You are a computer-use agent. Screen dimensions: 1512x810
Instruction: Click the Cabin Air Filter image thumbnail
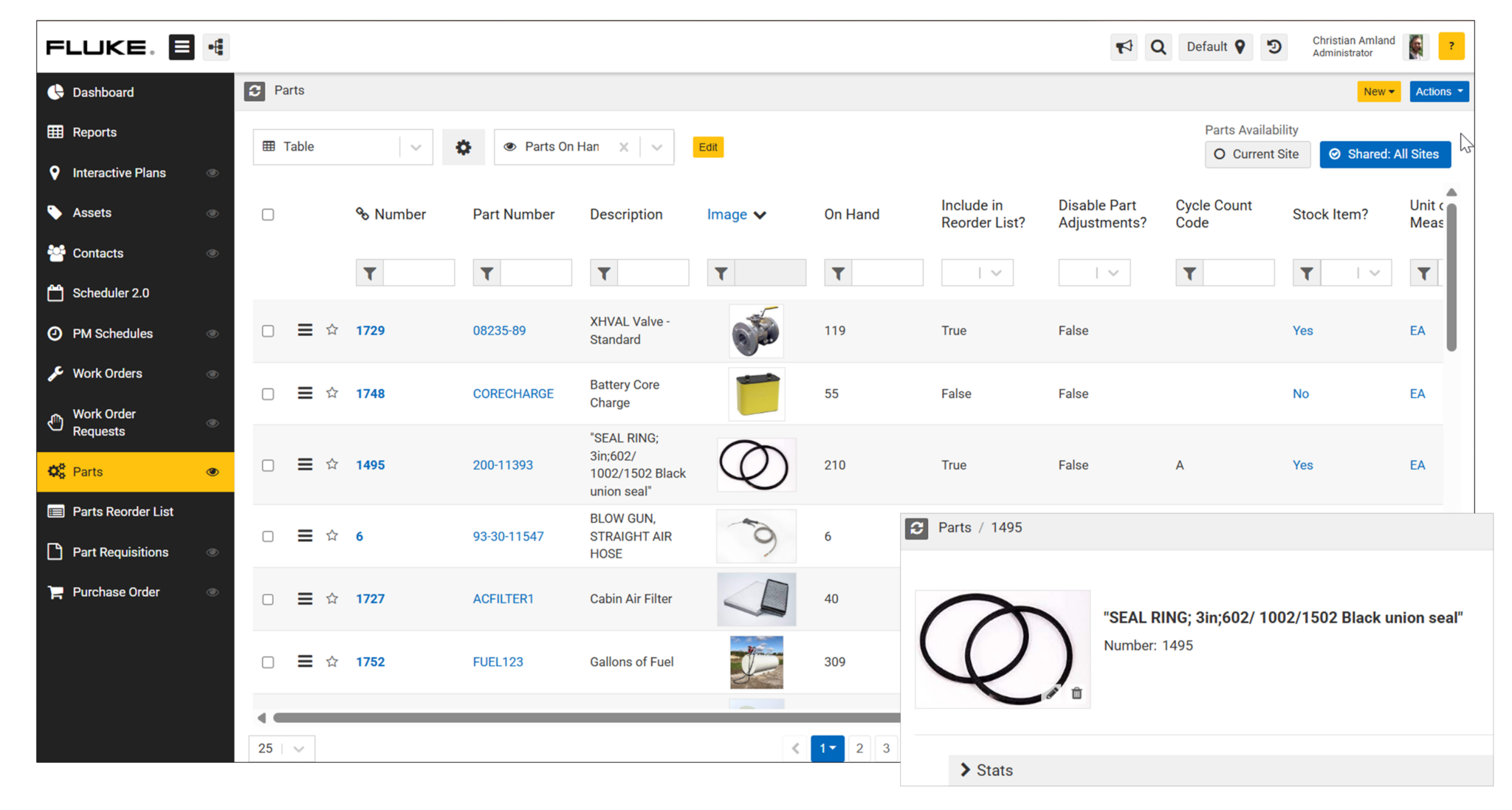click(x=755, y=599)
